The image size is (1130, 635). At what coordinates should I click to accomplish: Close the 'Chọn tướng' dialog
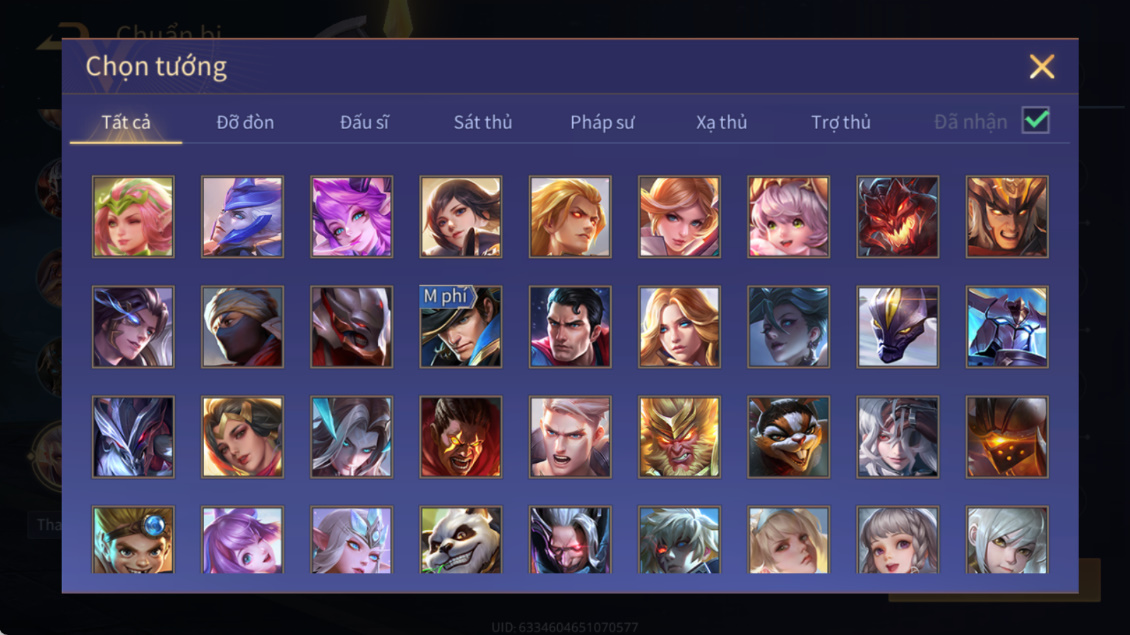click(1041, 66)
